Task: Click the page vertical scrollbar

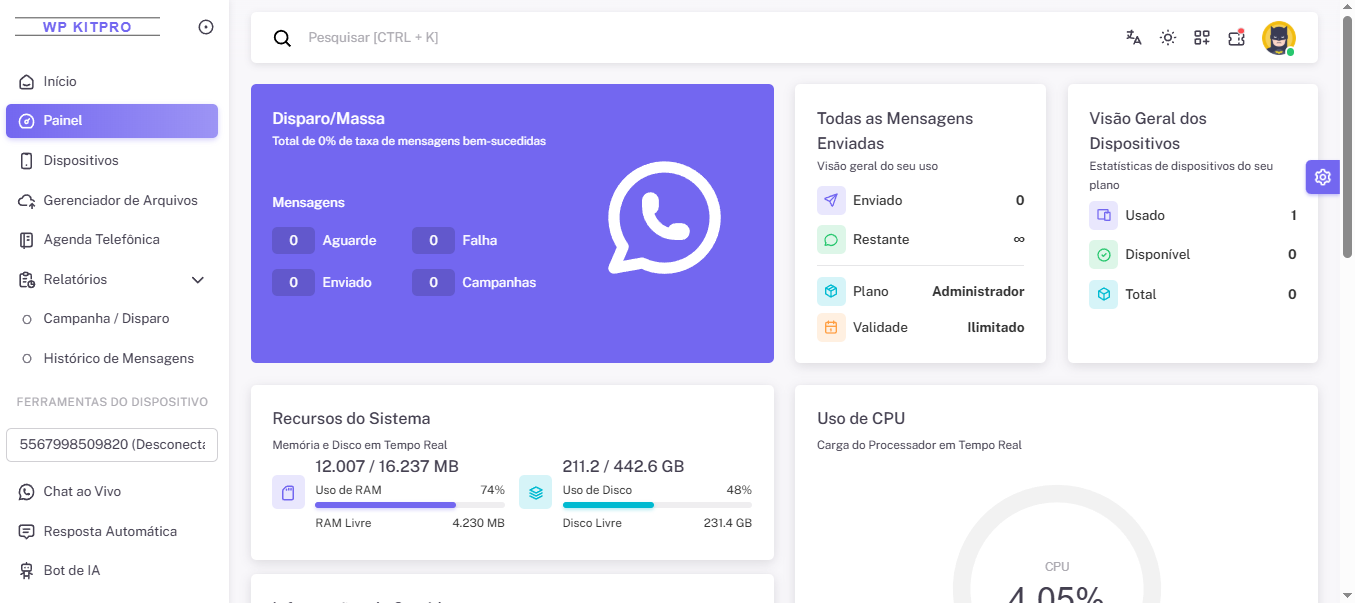Action: [1347, 140]
